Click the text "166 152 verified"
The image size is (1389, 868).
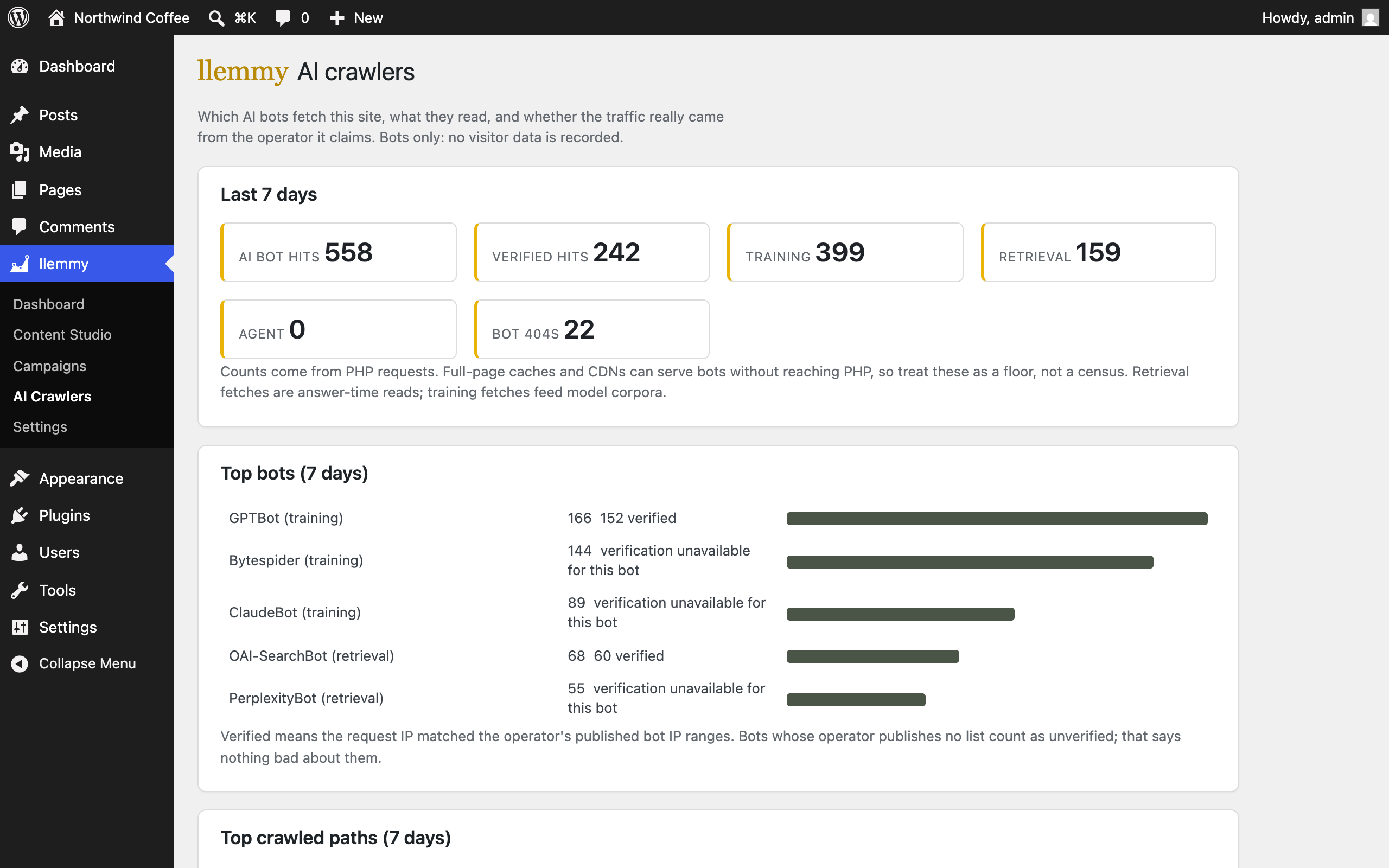tap(622, 518)
